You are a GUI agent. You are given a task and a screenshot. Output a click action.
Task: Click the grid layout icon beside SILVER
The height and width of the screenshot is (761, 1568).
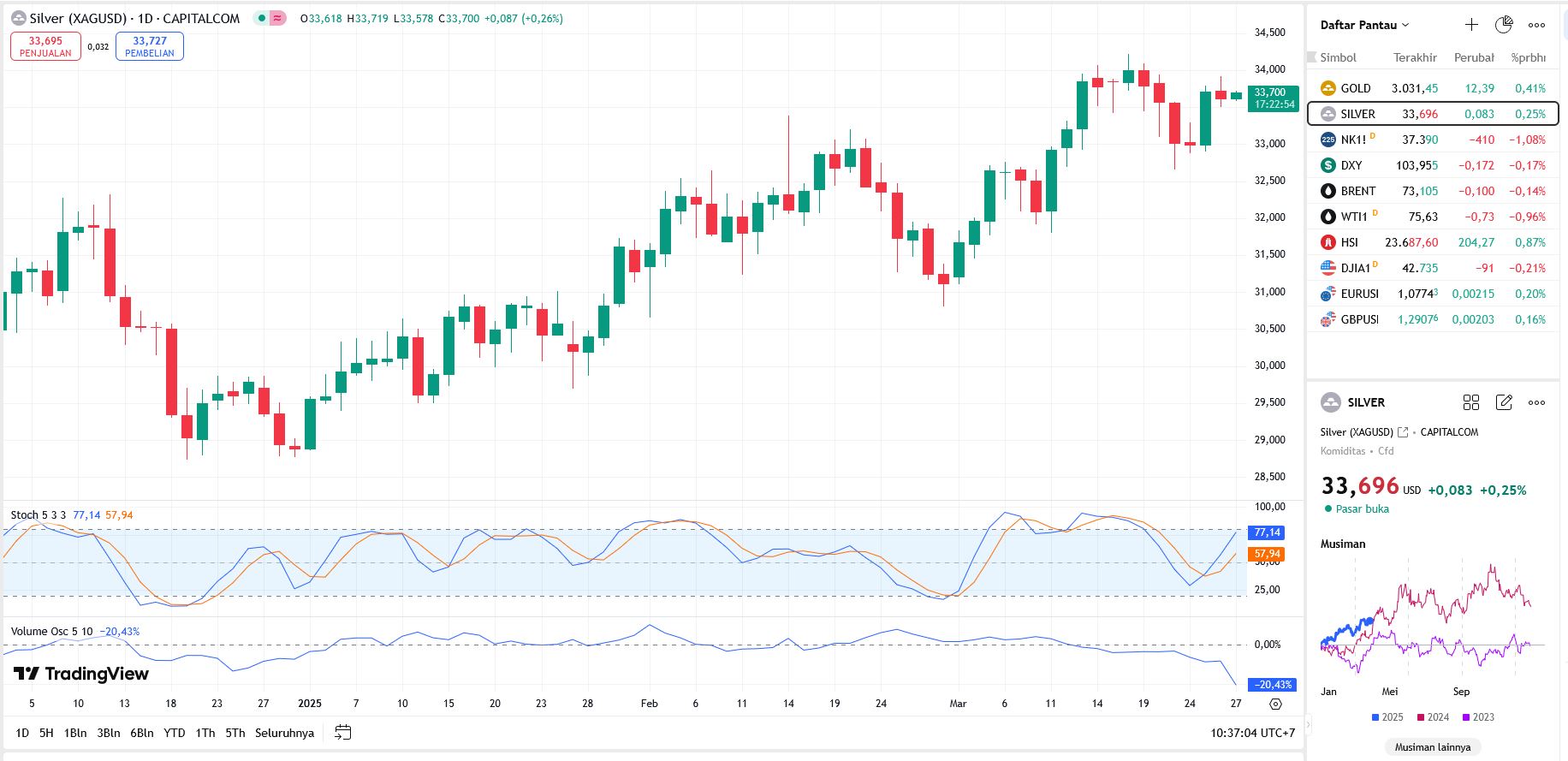pos(1471,402)
